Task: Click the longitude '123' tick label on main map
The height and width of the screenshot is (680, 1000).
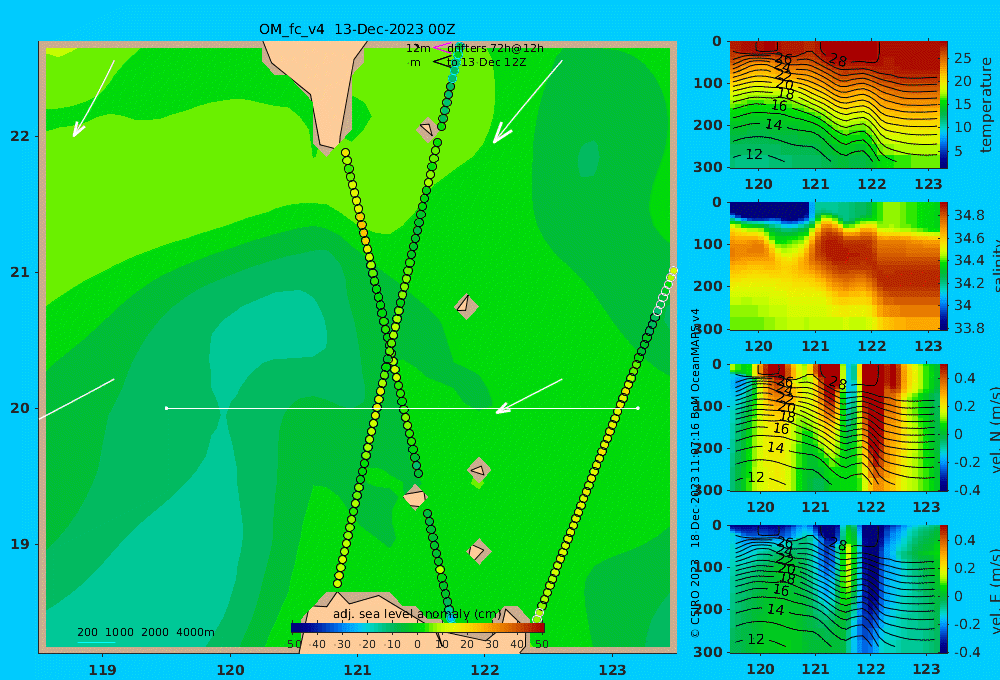Action: 612,670
